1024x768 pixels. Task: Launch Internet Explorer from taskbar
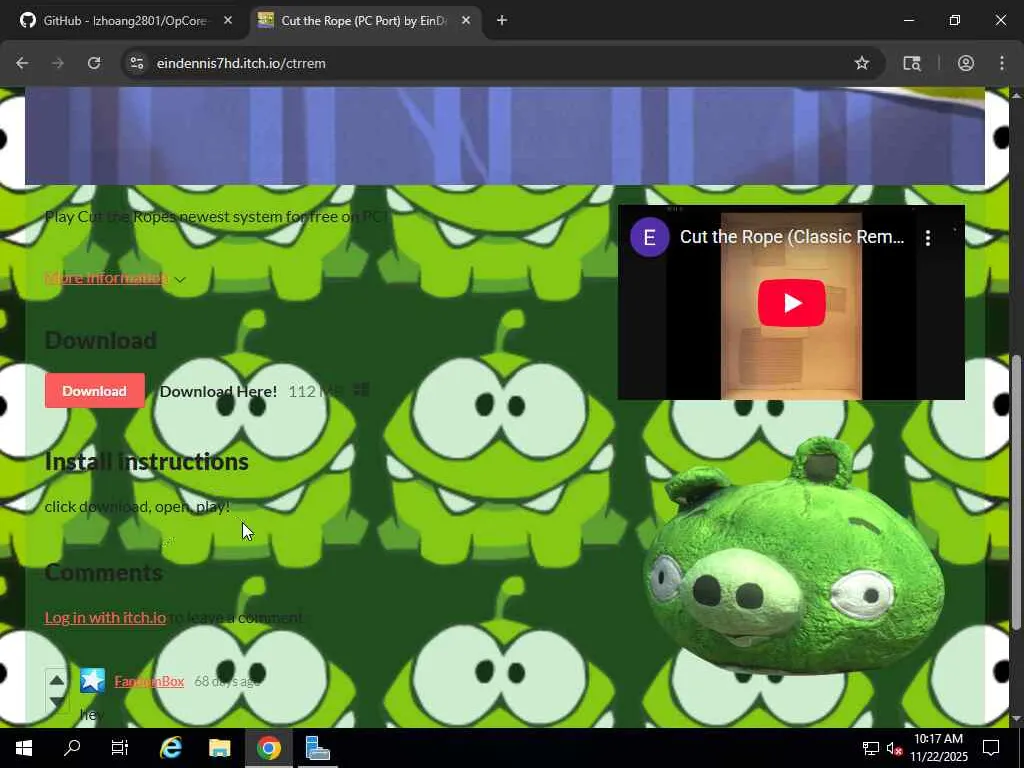tap(170, 748)
